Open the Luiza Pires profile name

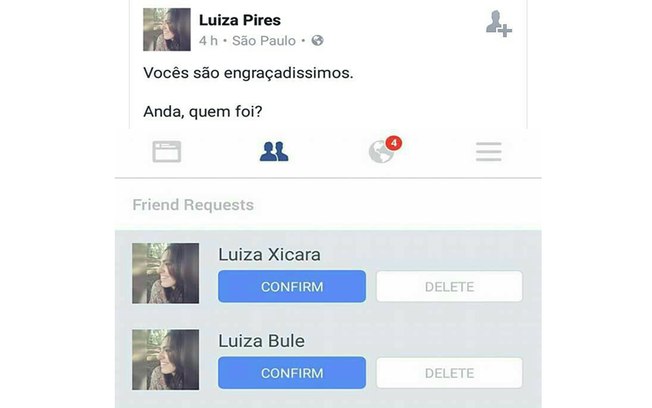click(240, 20)
